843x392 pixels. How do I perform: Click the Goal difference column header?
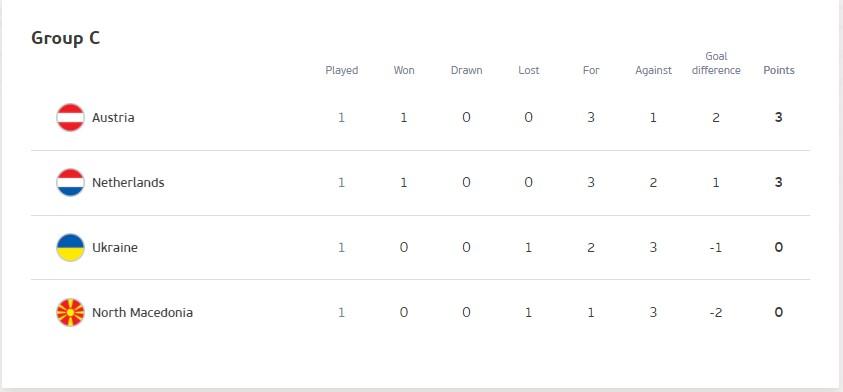[x=716, y=63]
